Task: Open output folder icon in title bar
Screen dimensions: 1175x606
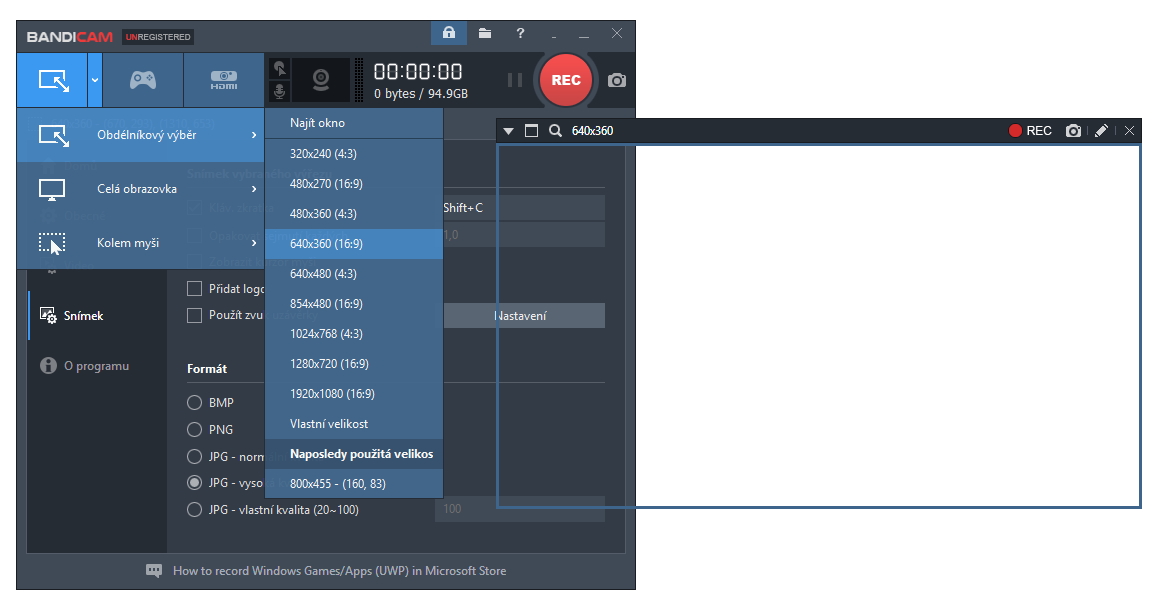Action: point(485,33)
